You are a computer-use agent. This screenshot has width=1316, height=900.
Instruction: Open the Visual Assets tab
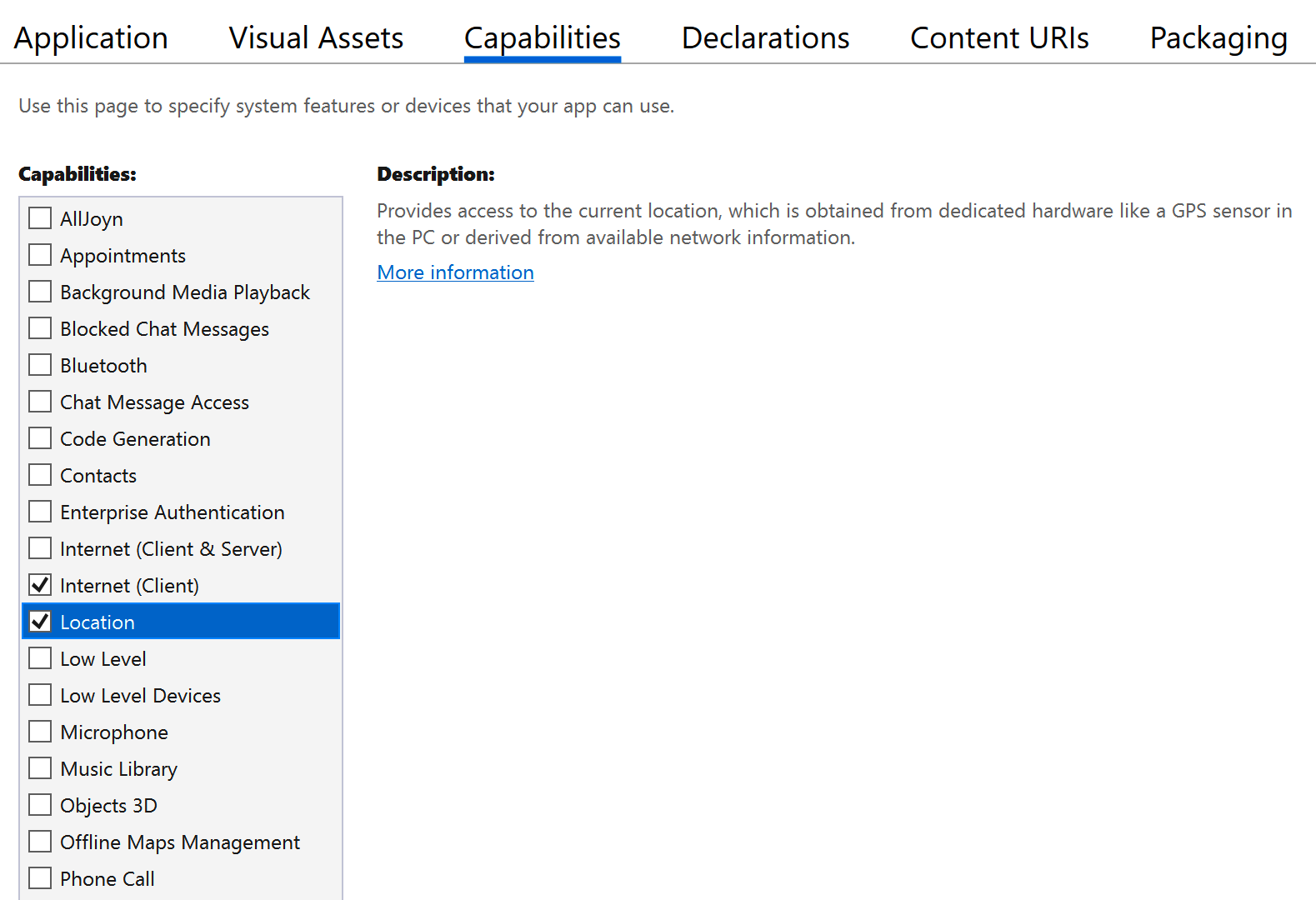coord(316,38)
